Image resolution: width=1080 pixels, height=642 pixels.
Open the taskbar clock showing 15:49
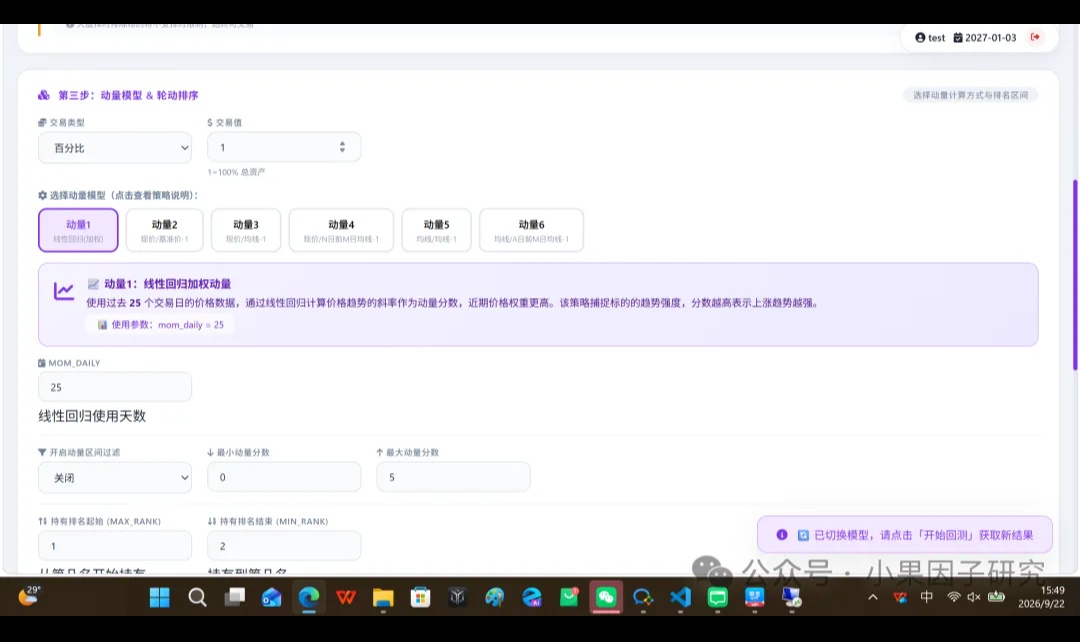coord(1041,597)
